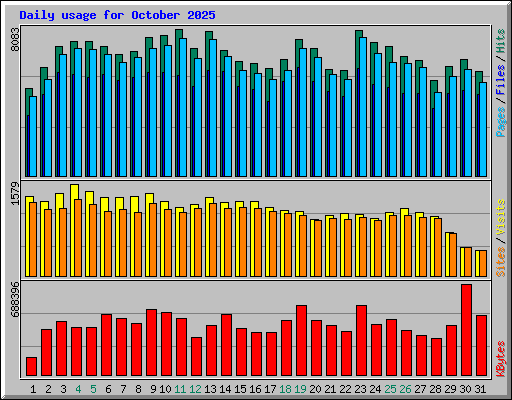Image resolution: width=512 pixels, height=400 pixels.
Task: Click day 11 green label
Action: (180, 389)
